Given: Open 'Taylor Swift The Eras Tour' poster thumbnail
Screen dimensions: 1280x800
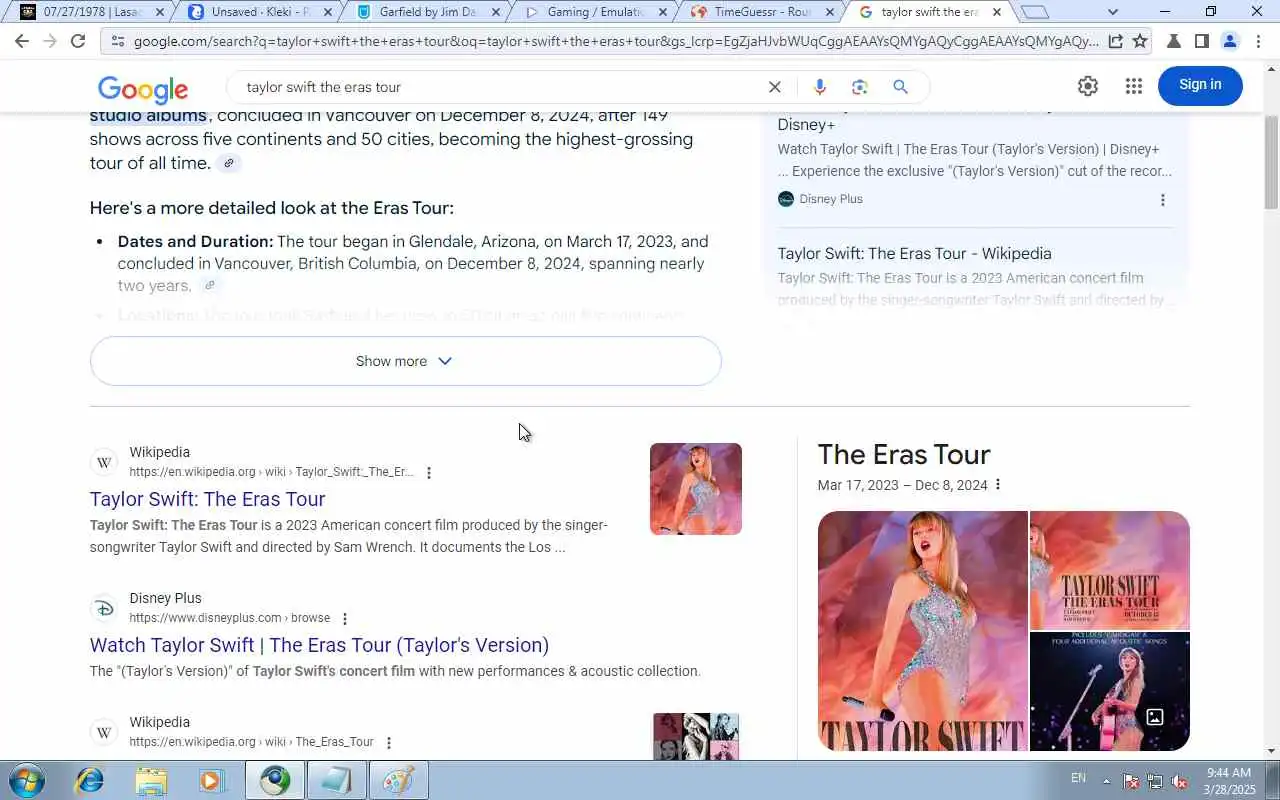Looking at the screenshot, I should tap(1110, 570).
